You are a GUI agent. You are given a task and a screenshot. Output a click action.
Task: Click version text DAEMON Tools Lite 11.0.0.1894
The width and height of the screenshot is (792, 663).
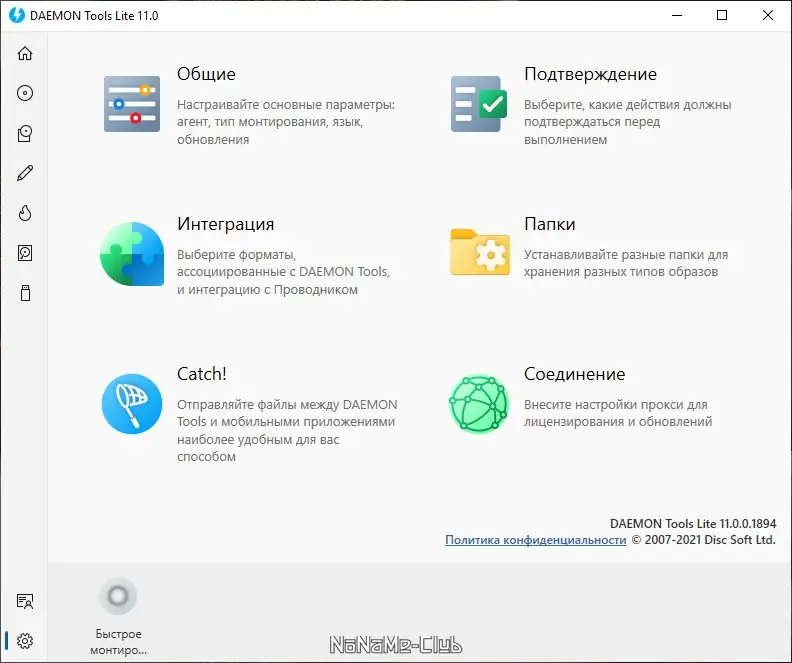[693, 524]
